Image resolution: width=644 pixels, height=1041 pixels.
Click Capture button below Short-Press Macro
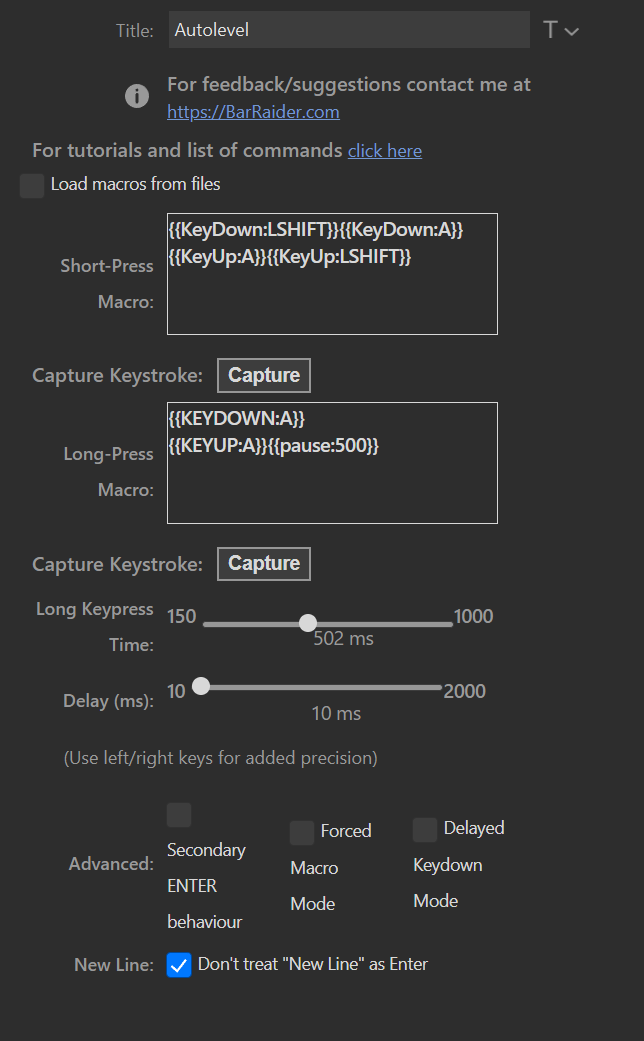[264, 375]
